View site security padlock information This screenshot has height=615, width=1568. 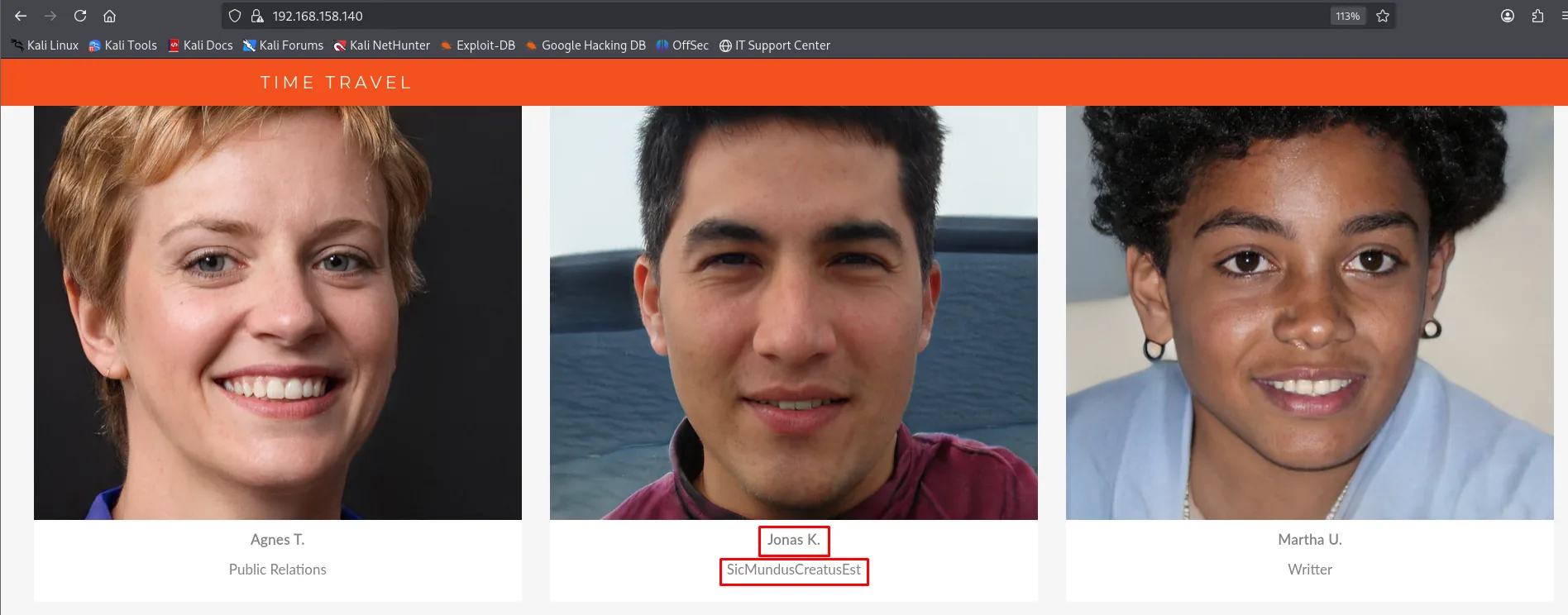(x=257, y=16)
